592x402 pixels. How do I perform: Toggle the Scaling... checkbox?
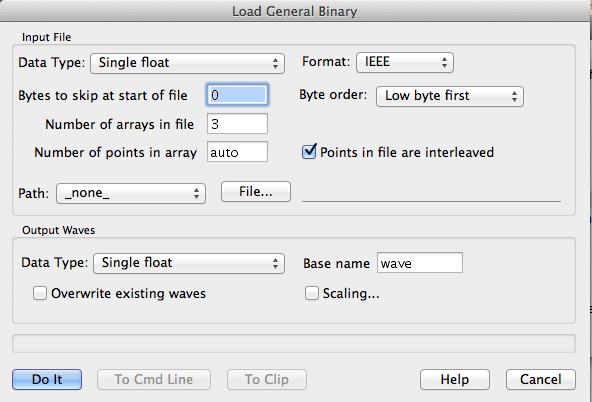[311, 293]
